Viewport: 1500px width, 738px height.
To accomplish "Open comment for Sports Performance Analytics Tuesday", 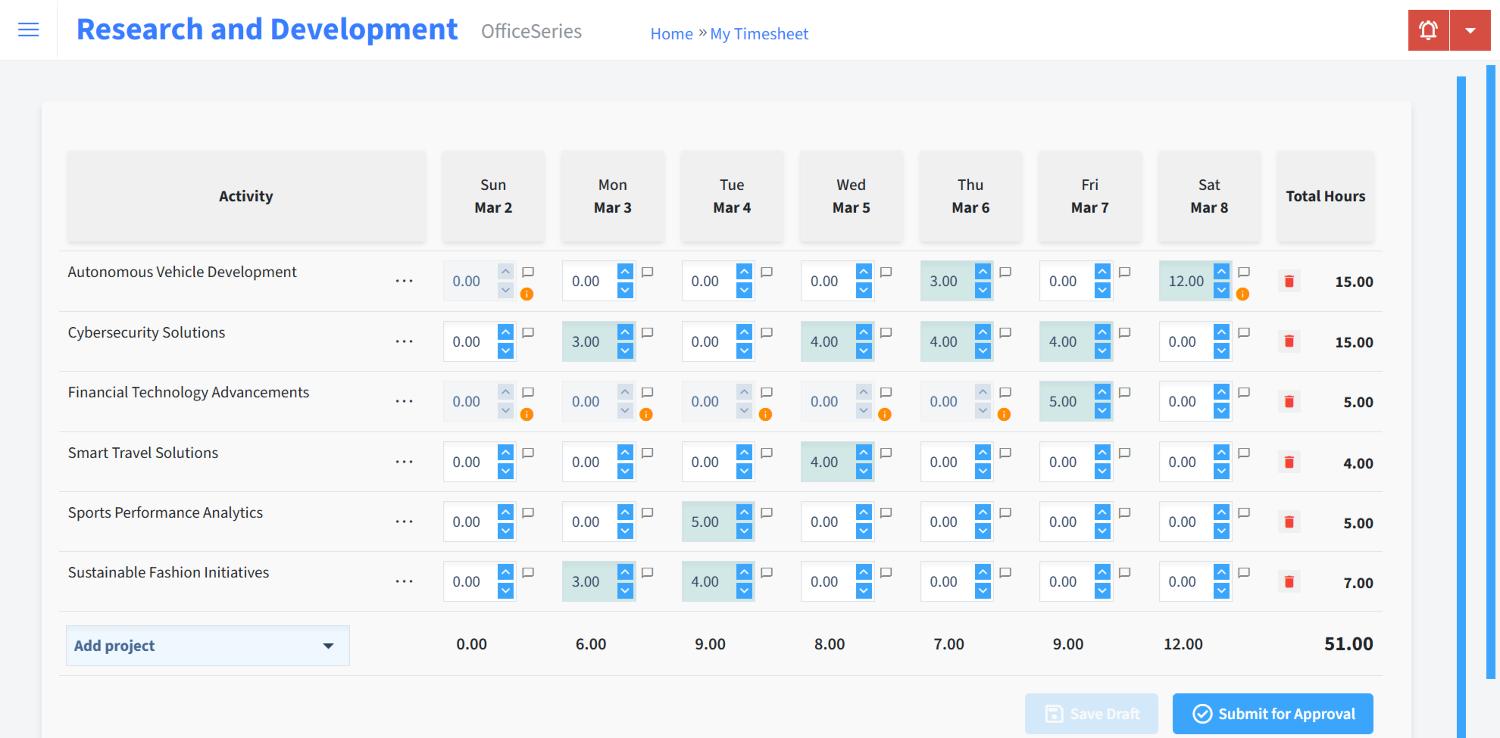I will [766, 513].
